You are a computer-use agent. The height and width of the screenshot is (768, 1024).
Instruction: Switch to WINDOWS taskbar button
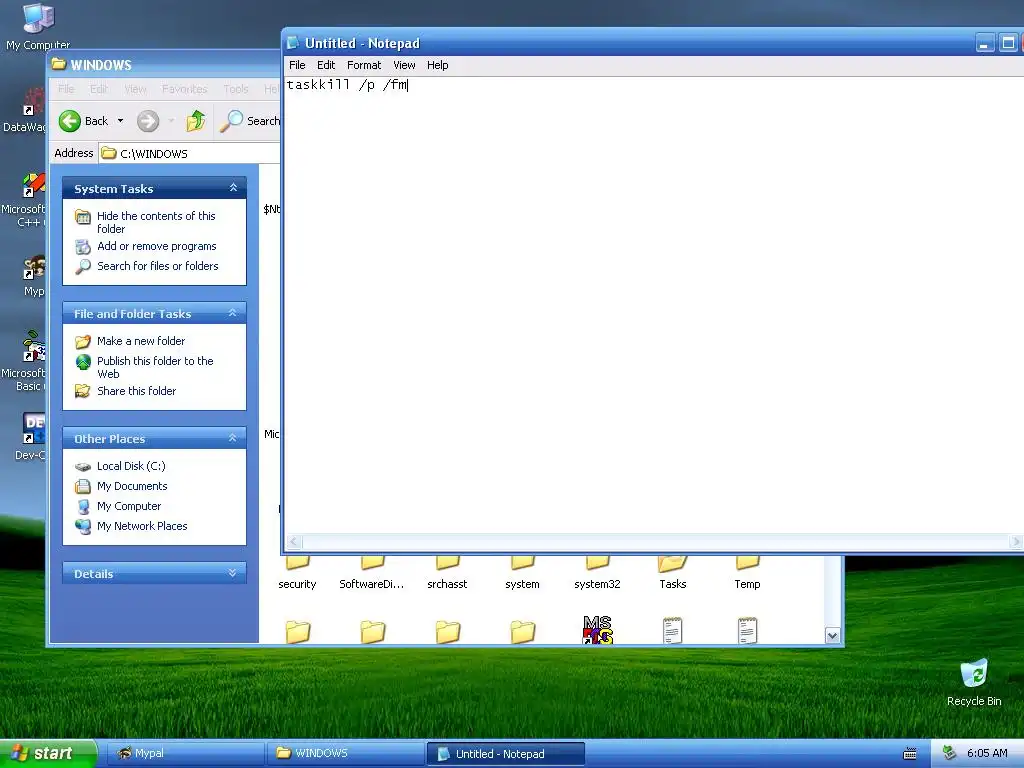(345, 753)
